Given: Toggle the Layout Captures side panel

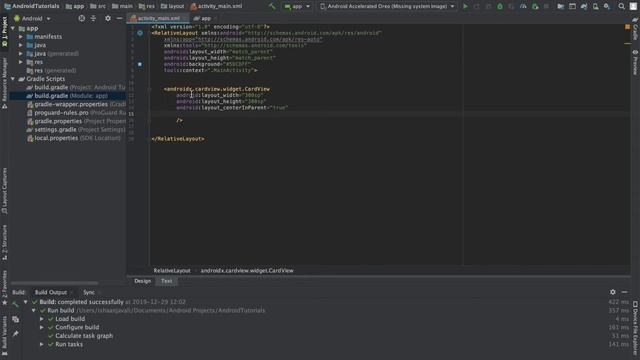Looking at the screenshot, I should [x=4, y=191].
